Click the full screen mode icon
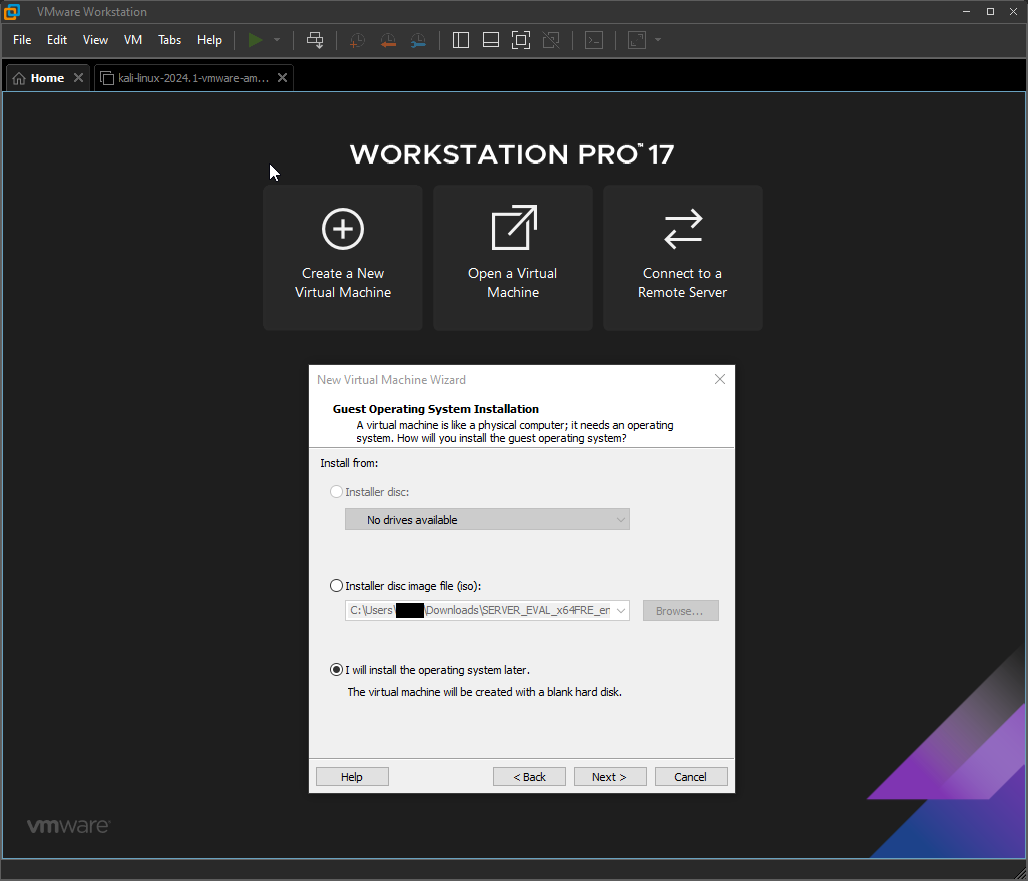The image size is (1028, 881). click(521, 40)
